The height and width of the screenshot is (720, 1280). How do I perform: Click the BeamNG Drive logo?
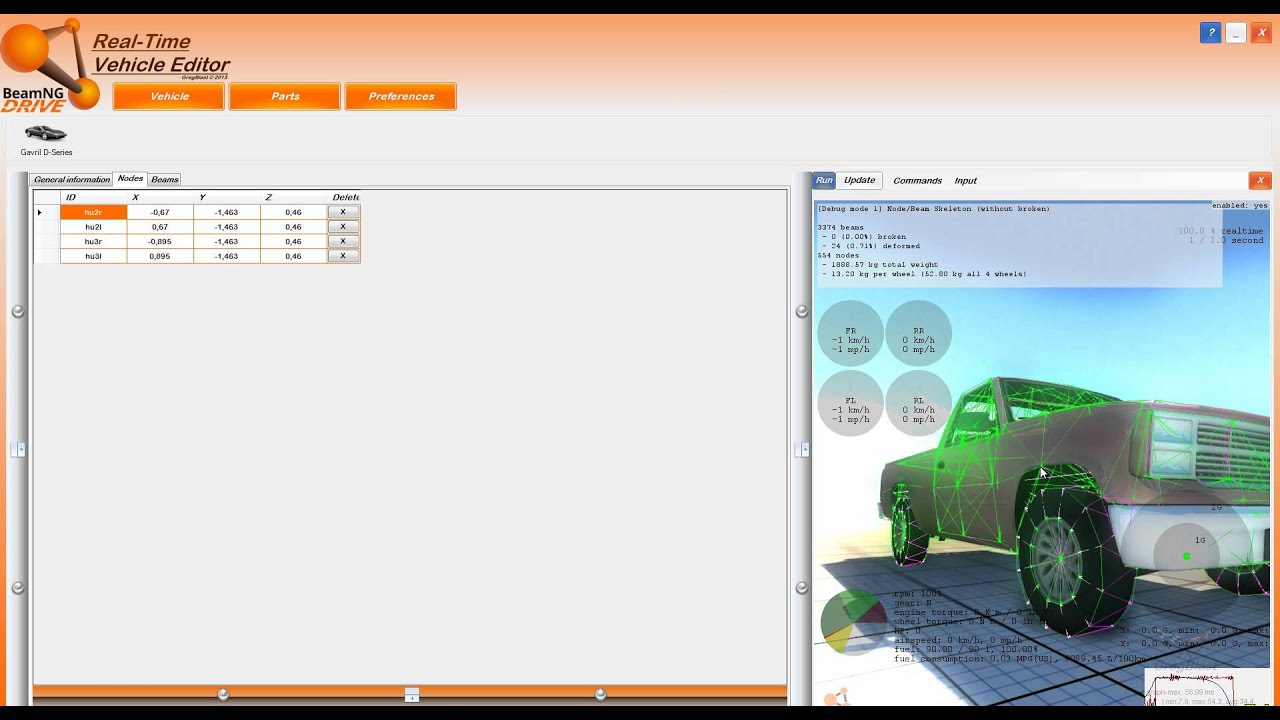point(50,66)
